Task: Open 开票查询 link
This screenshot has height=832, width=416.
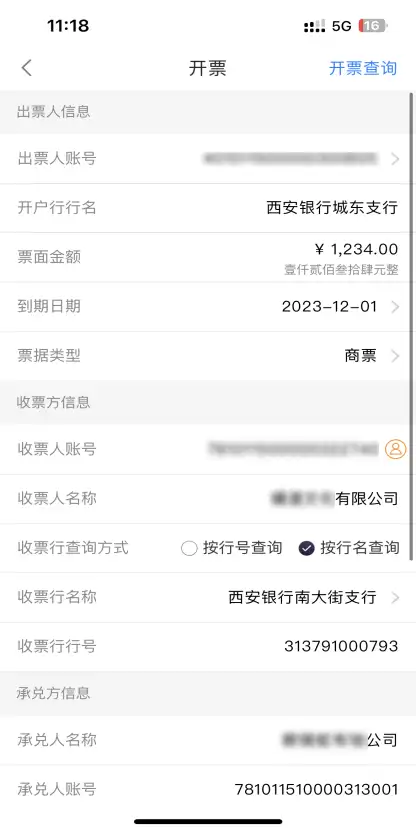Action: [363, 68]
